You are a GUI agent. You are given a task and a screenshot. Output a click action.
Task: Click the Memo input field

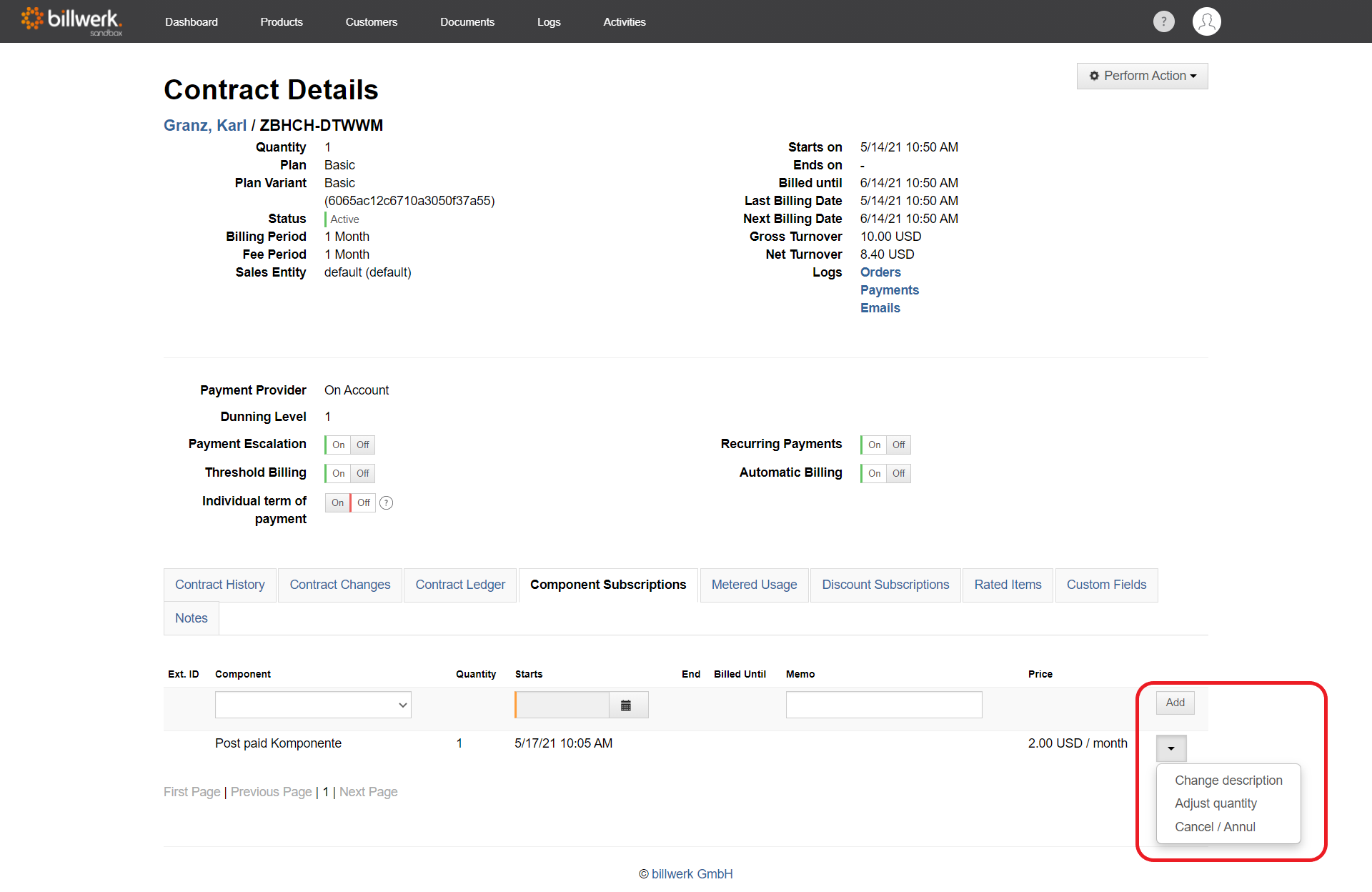tap(884, 705)
